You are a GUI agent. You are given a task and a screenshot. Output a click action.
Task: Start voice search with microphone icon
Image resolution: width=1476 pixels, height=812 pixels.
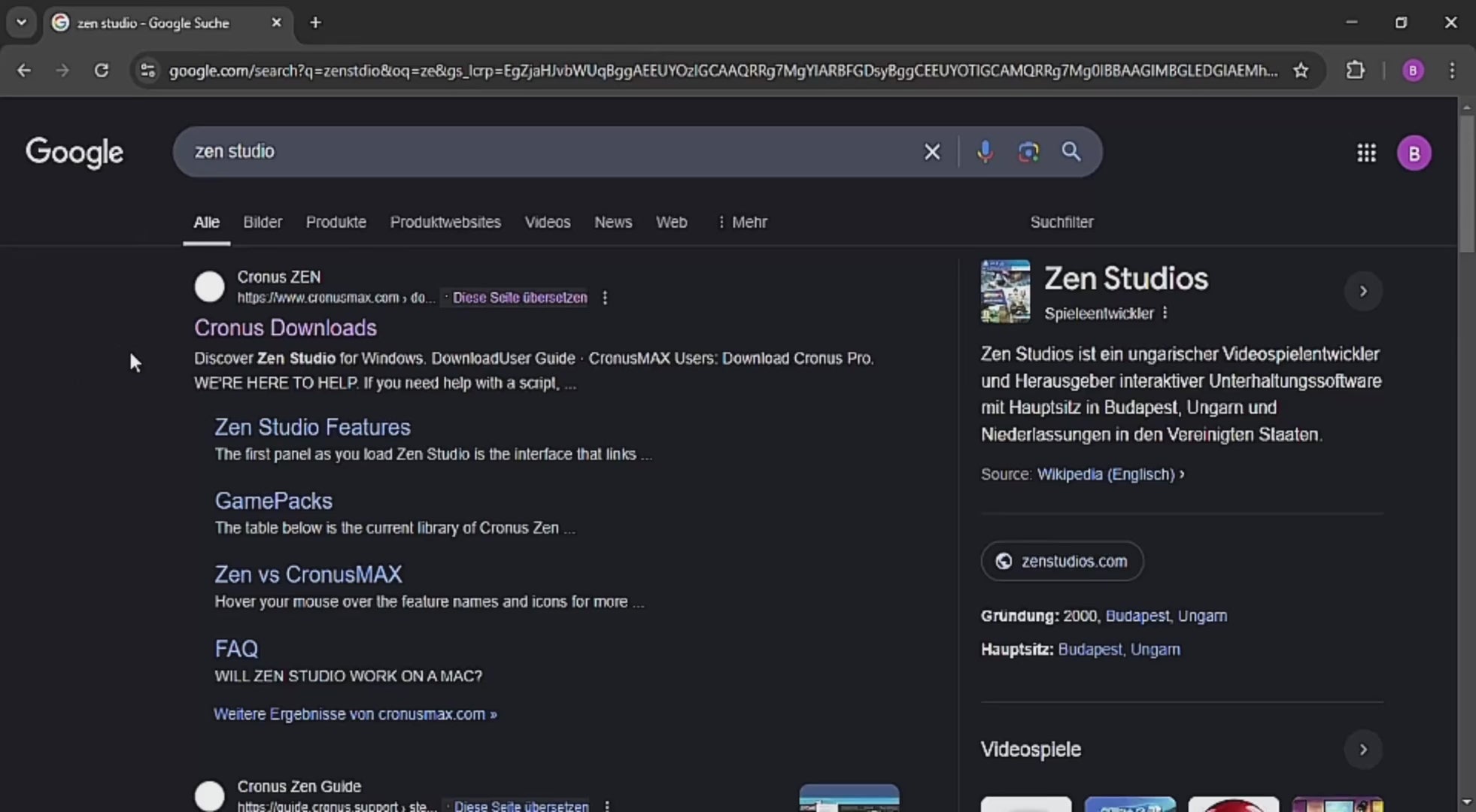pyautogui.click(x=985, y=152)
